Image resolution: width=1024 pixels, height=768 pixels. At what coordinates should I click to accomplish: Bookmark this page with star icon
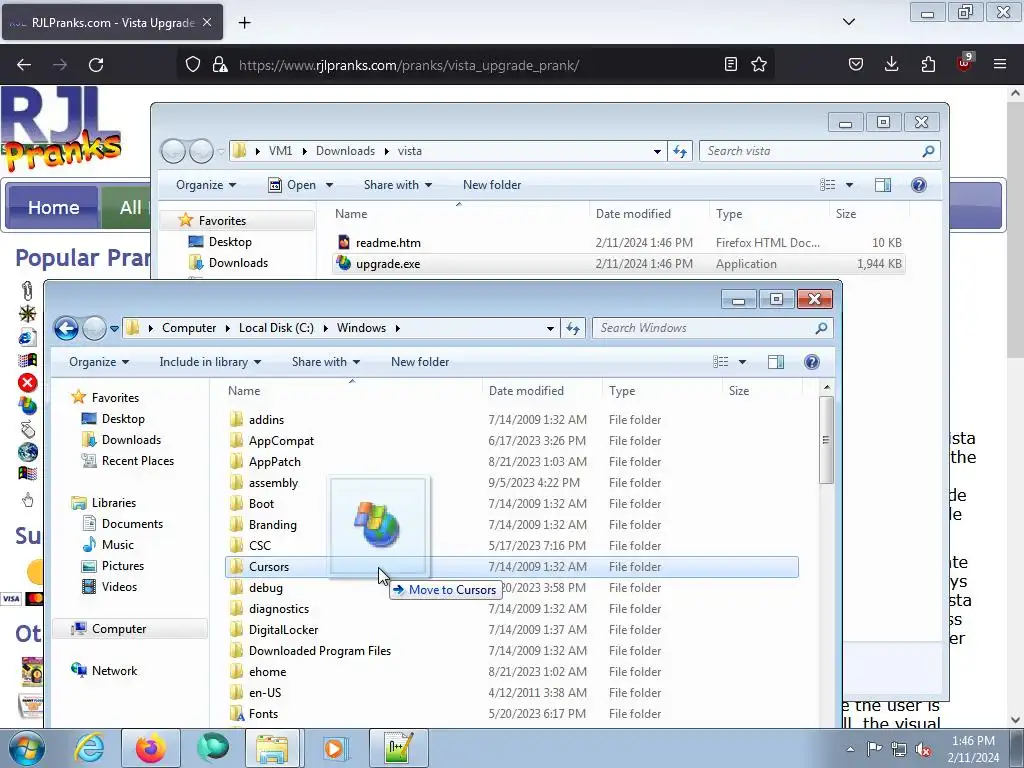[759, 65]
